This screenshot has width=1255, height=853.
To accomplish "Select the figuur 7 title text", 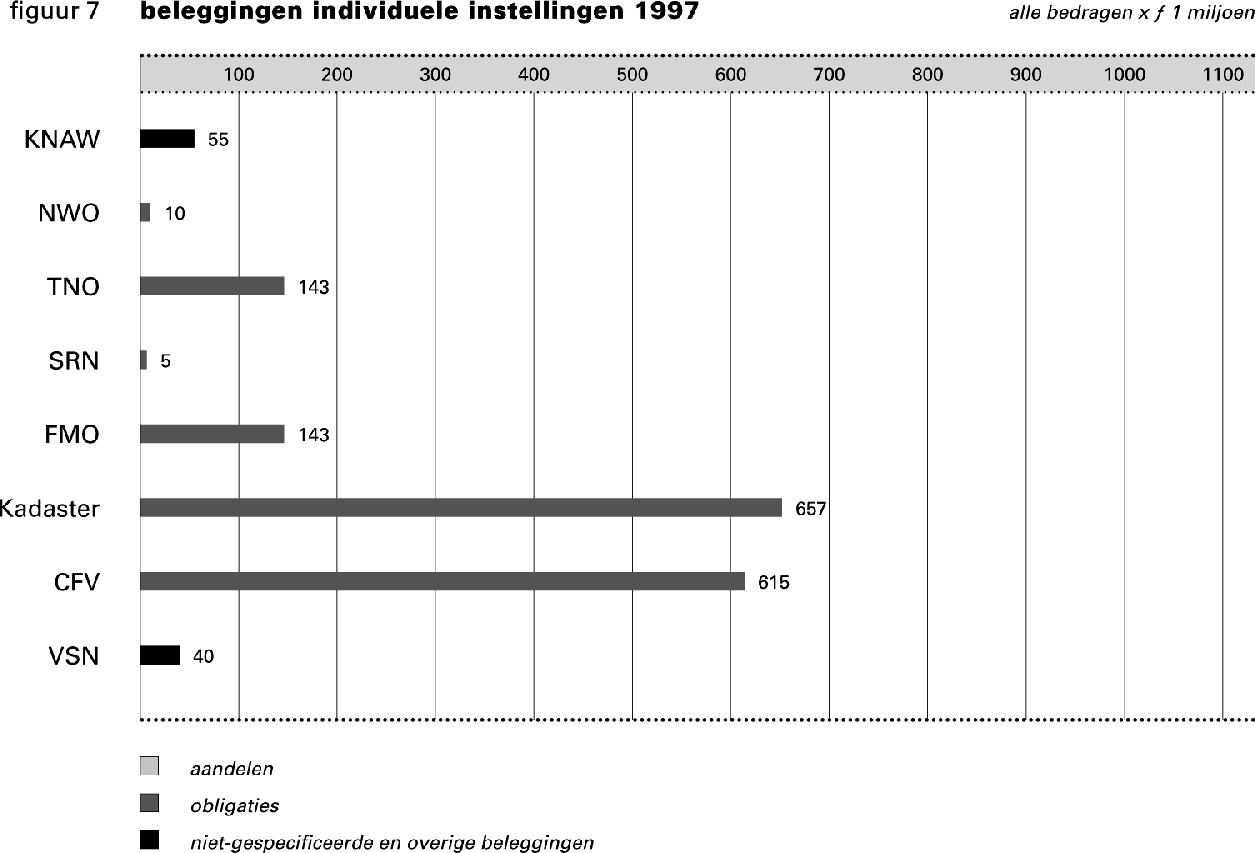I will [x=55, y=13].
